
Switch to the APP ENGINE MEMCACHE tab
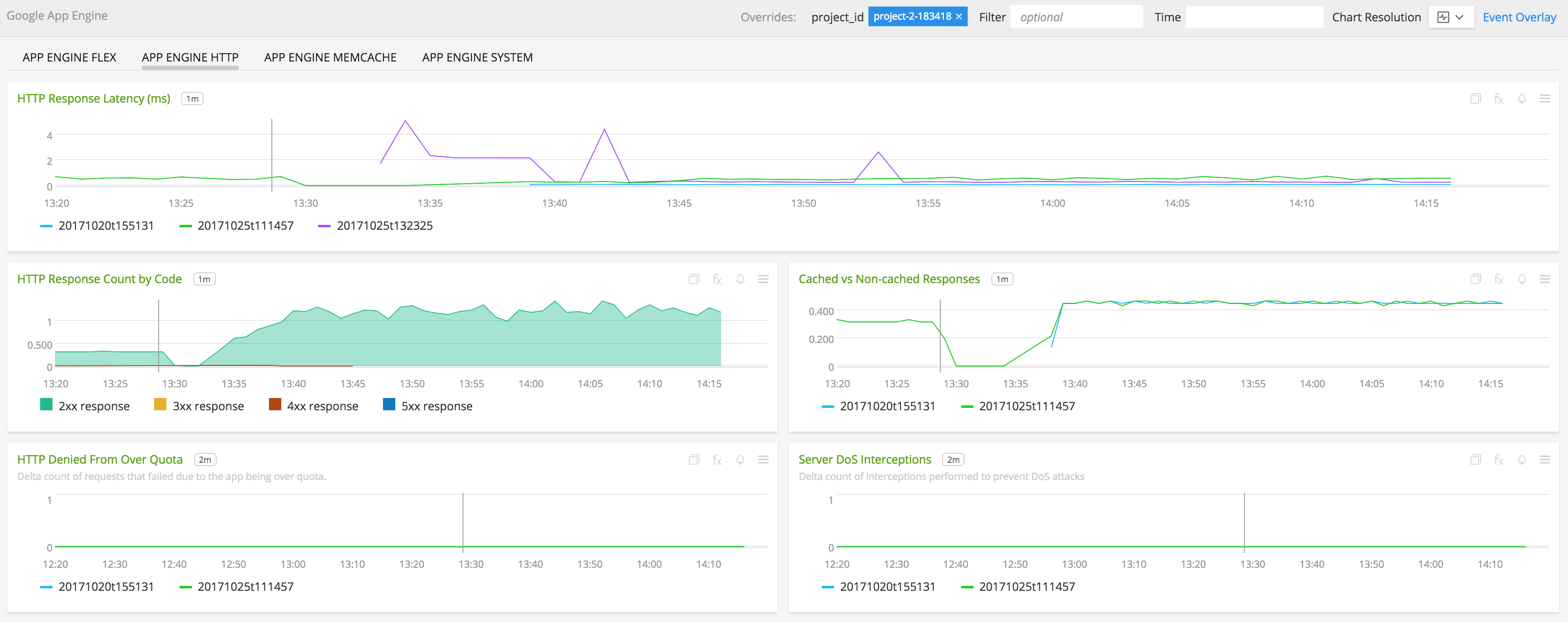(330, 57)
